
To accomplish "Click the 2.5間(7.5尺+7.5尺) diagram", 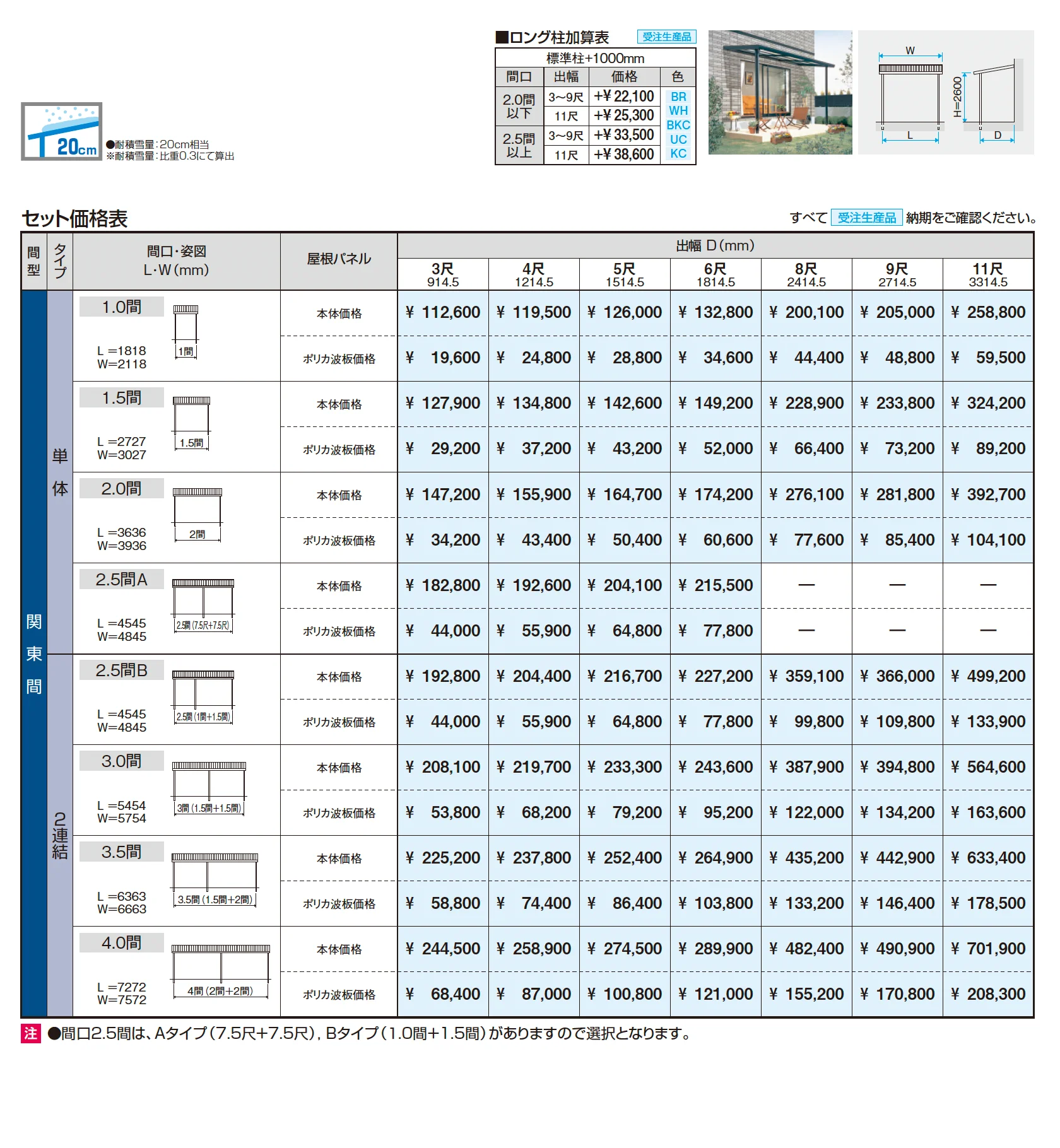I will click(x=203, y=606).
